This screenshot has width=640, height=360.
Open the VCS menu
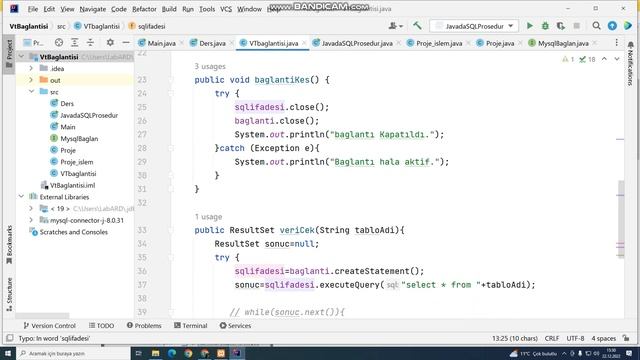226,9
